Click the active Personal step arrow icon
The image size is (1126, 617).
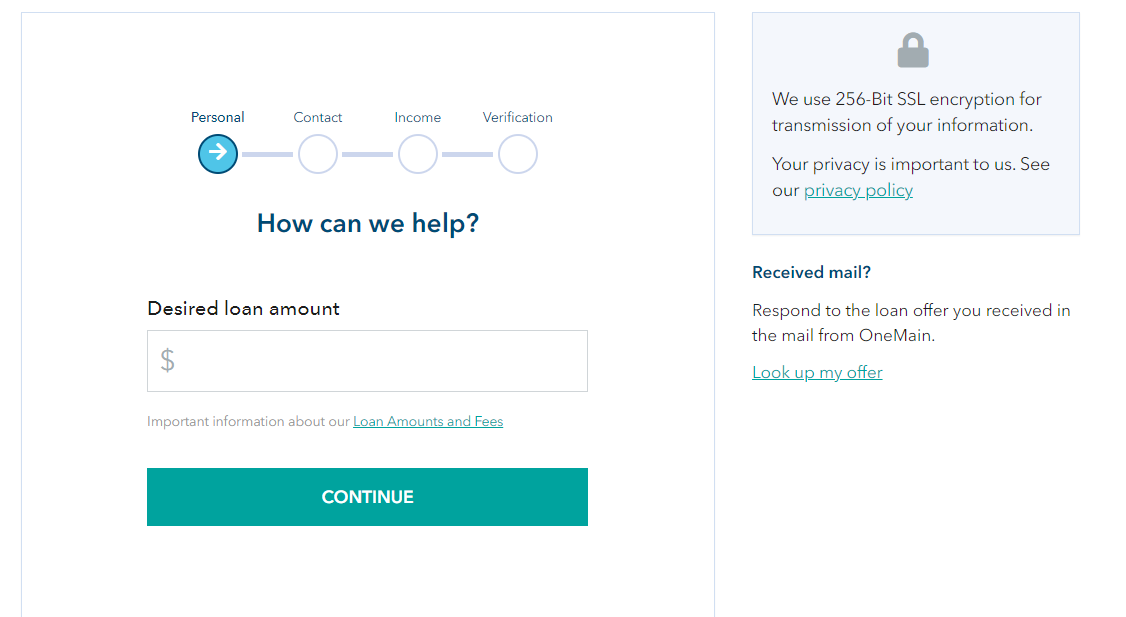pyautogui.click(x=218, y=154)
